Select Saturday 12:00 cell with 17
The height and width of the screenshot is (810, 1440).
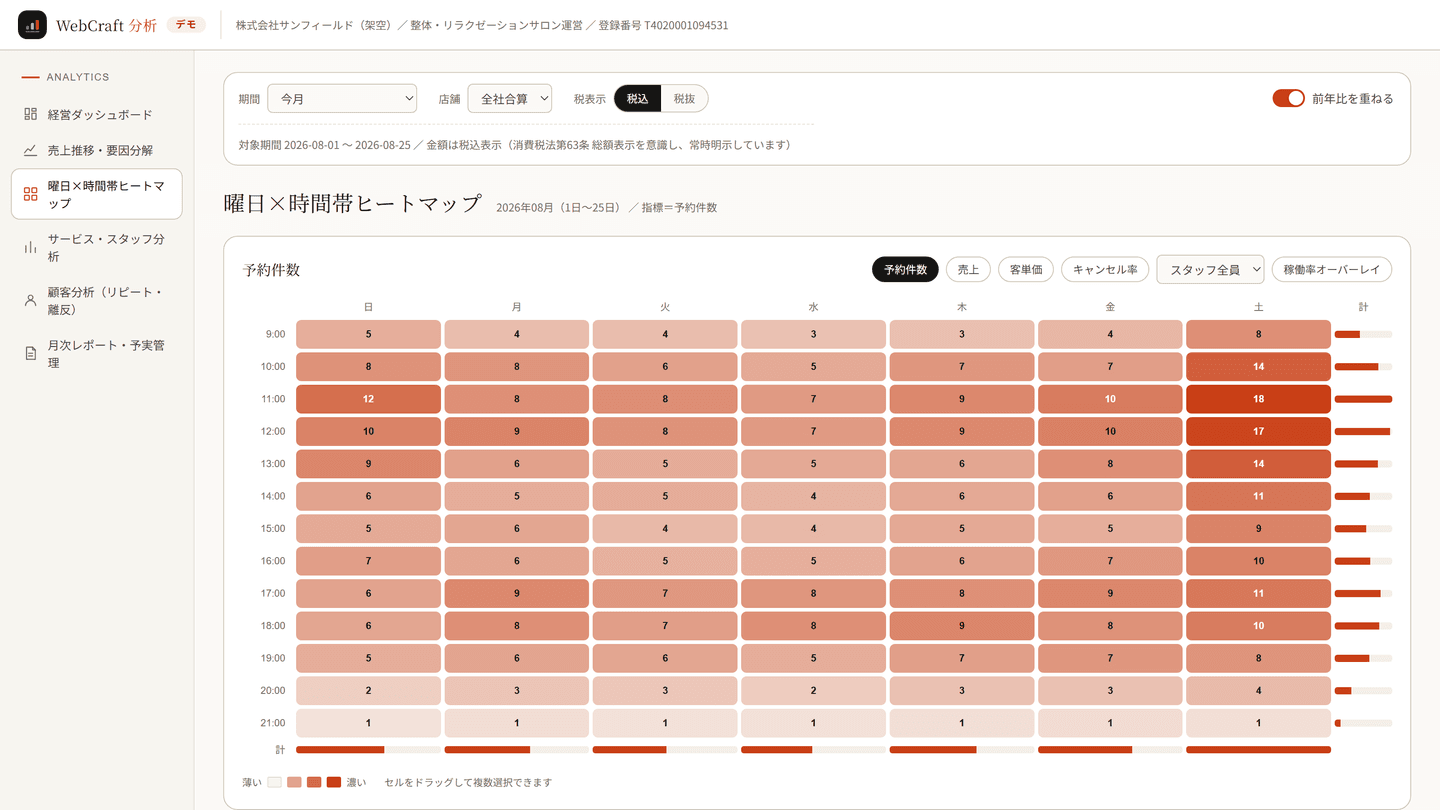tap(1258, 431)
